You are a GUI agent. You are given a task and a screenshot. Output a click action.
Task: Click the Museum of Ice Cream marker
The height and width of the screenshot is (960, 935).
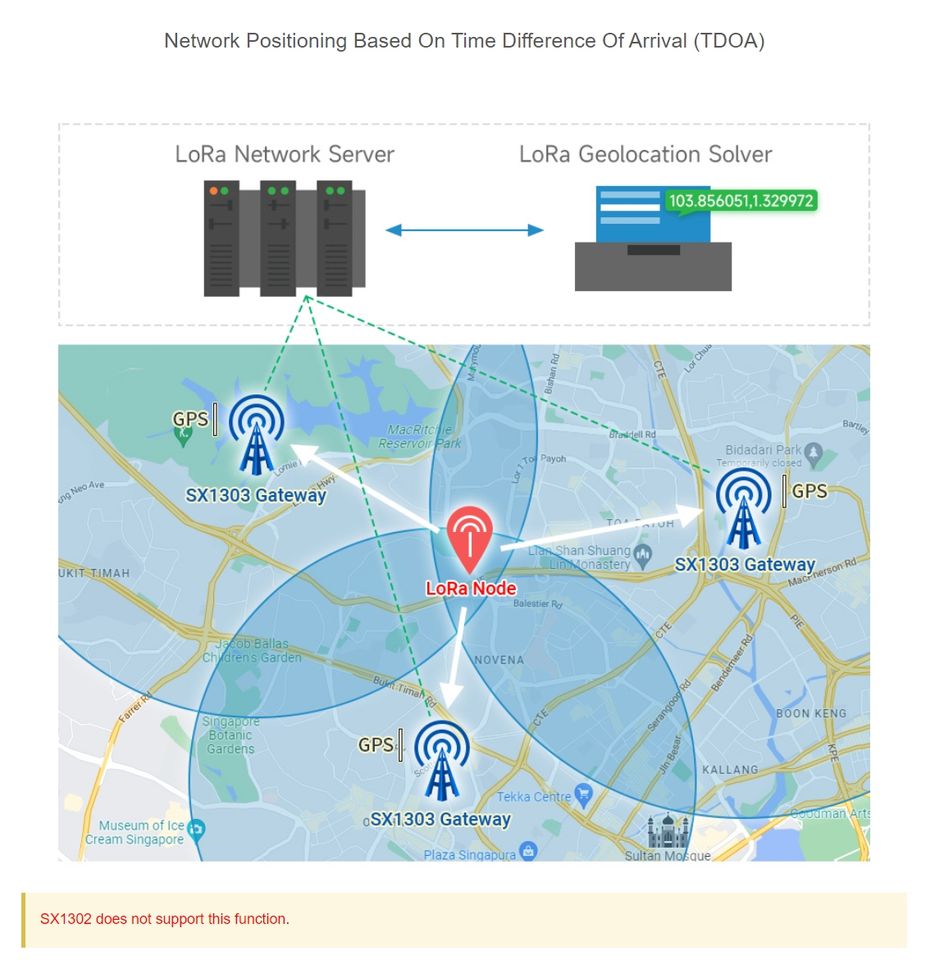[x=196, y=829]
